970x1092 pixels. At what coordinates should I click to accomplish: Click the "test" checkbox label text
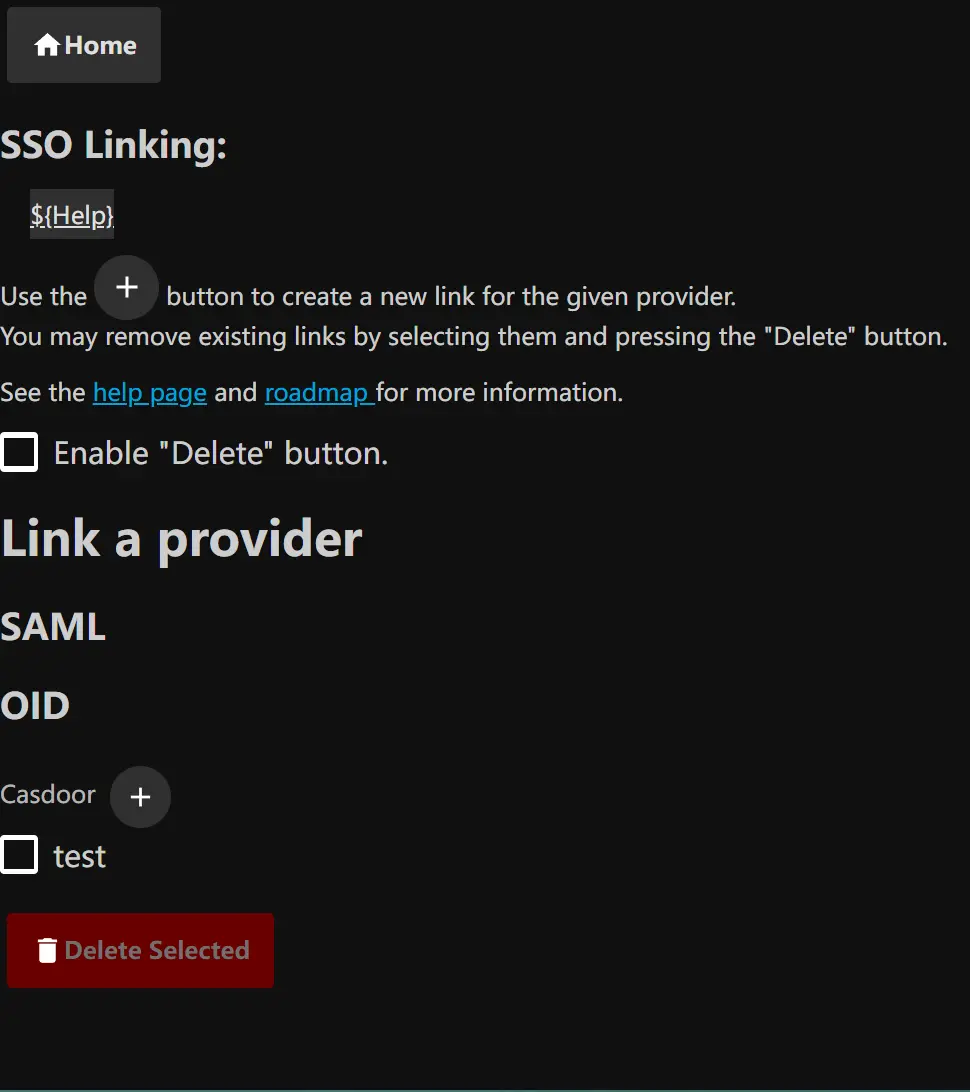point(80,857)
